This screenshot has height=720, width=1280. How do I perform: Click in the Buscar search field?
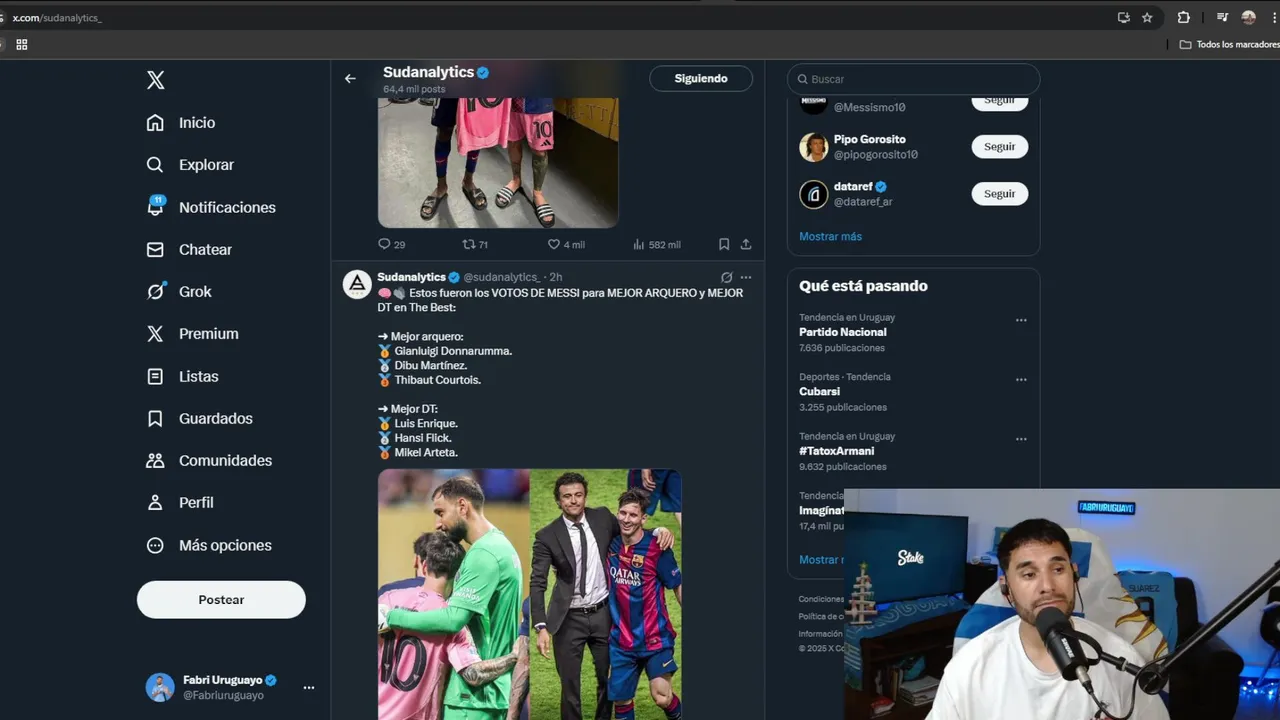913,79
